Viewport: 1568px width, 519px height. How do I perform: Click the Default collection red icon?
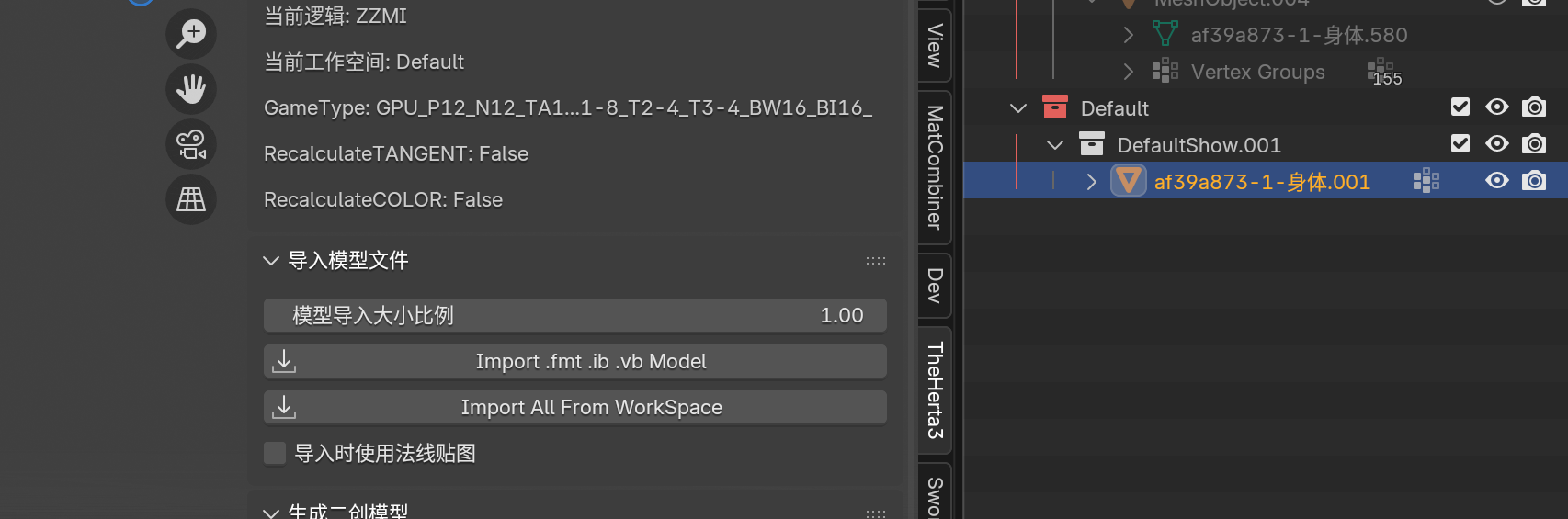coord(1055,107)
